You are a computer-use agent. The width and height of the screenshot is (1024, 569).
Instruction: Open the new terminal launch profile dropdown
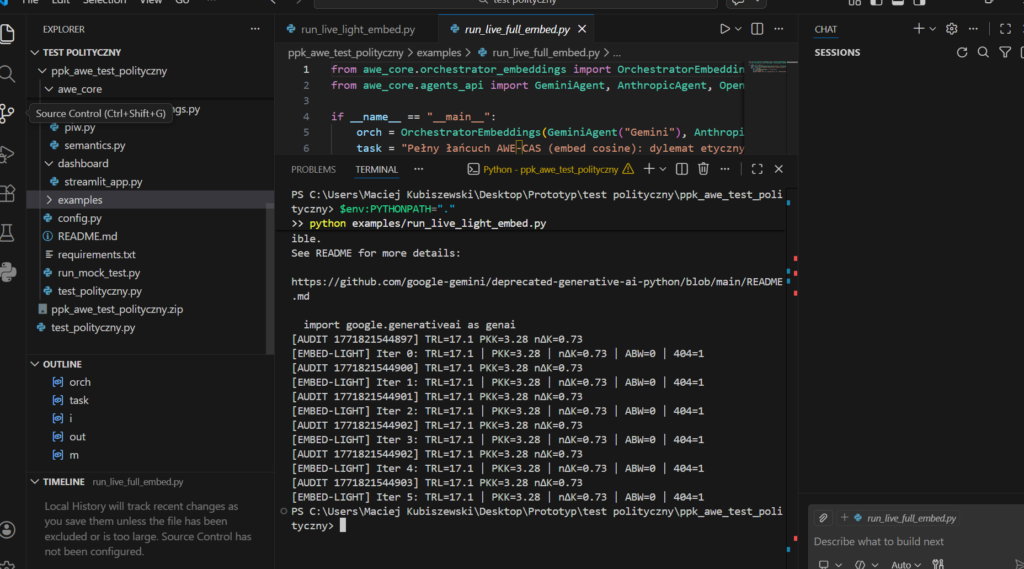665,169
